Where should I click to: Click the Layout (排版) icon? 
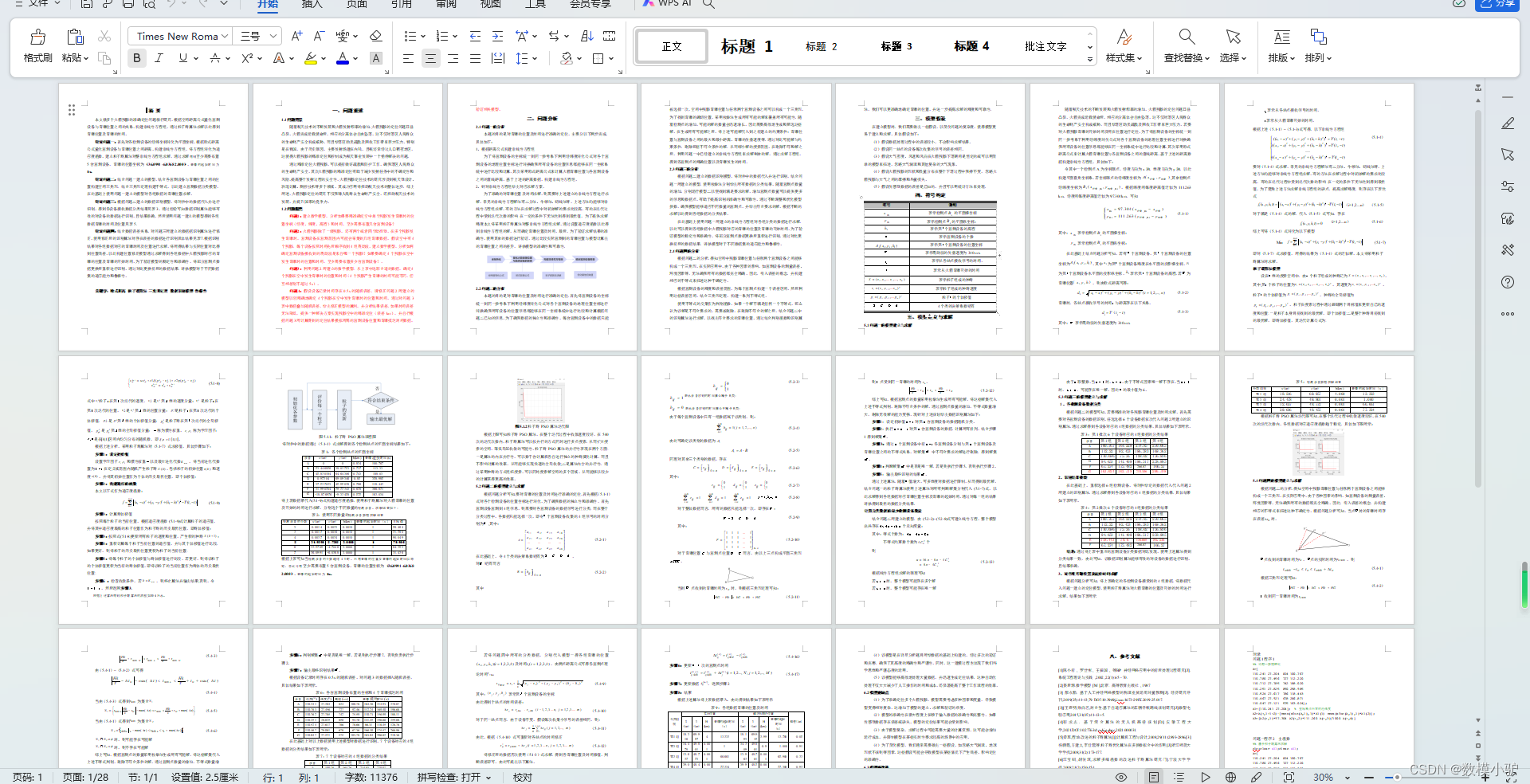click(x=1281, y=37)
